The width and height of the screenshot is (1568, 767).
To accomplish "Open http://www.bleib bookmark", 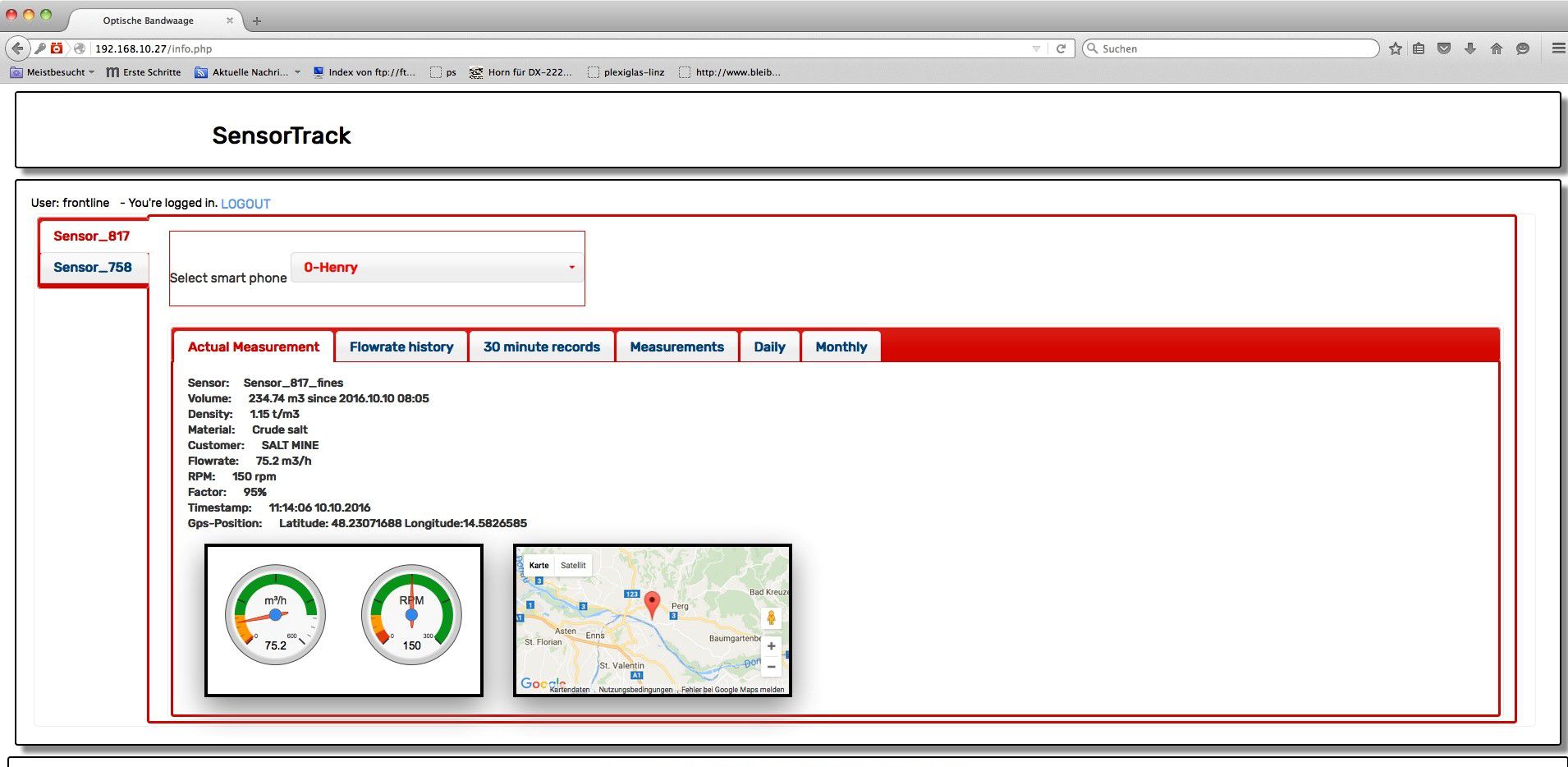I will coord(730,72).
